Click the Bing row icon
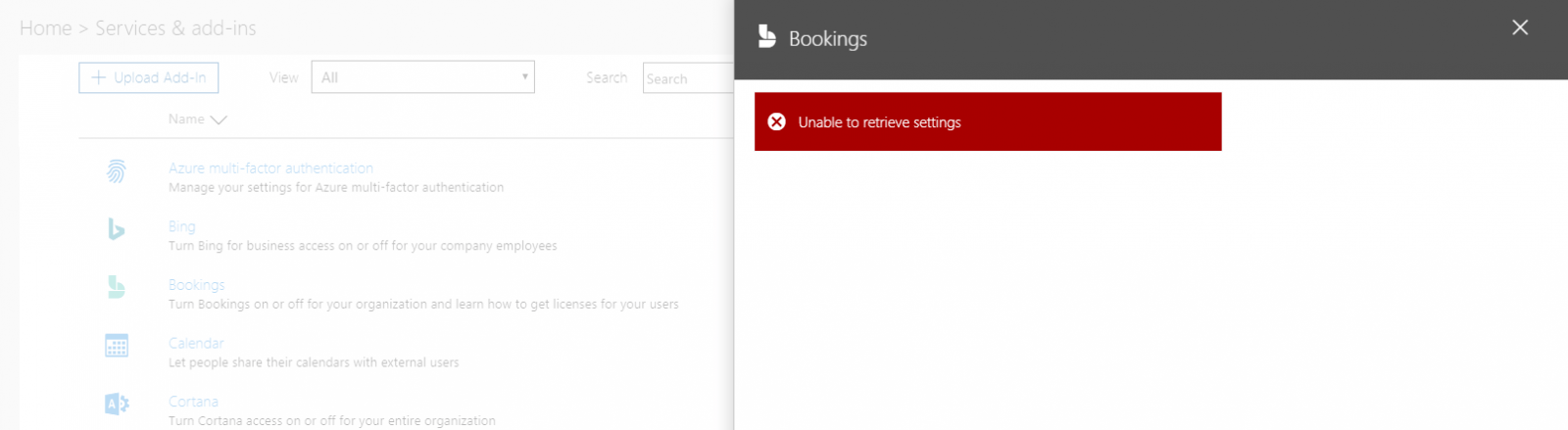 [116, 228]
